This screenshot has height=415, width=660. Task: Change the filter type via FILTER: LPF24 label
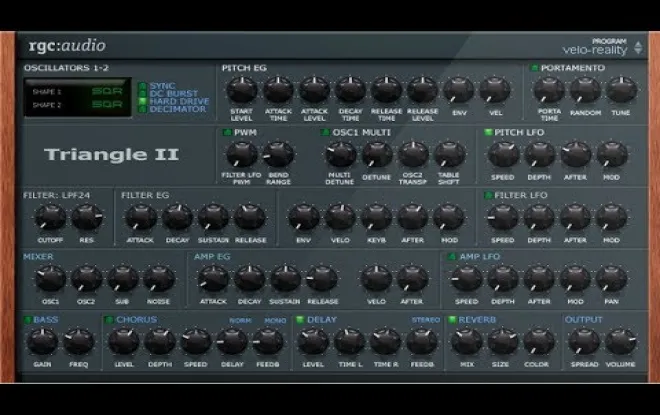point(57,195)
